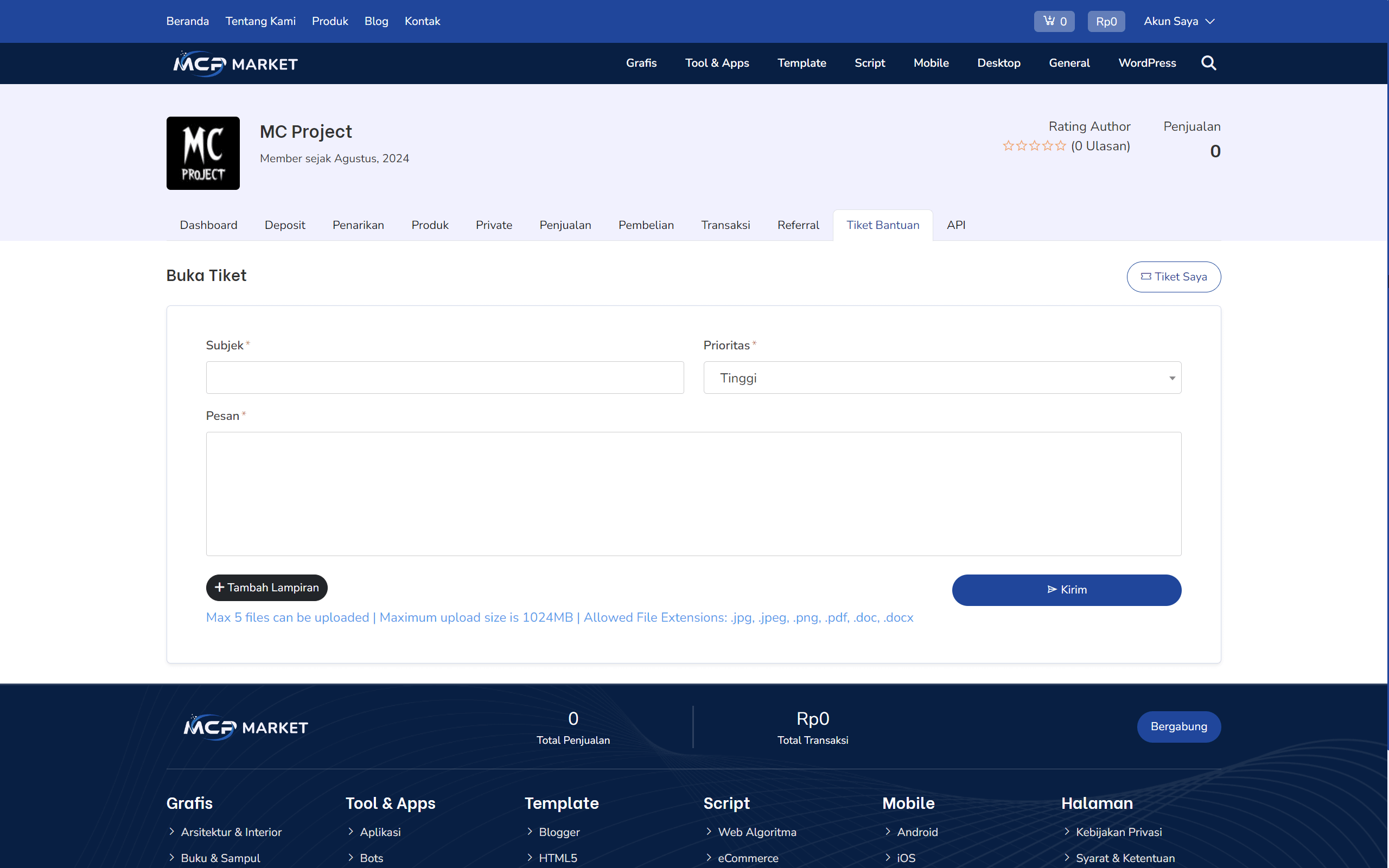Click the first rating star under Rating Author
This screenshot has width=1389, height=868.
[x=1009, y=145]
